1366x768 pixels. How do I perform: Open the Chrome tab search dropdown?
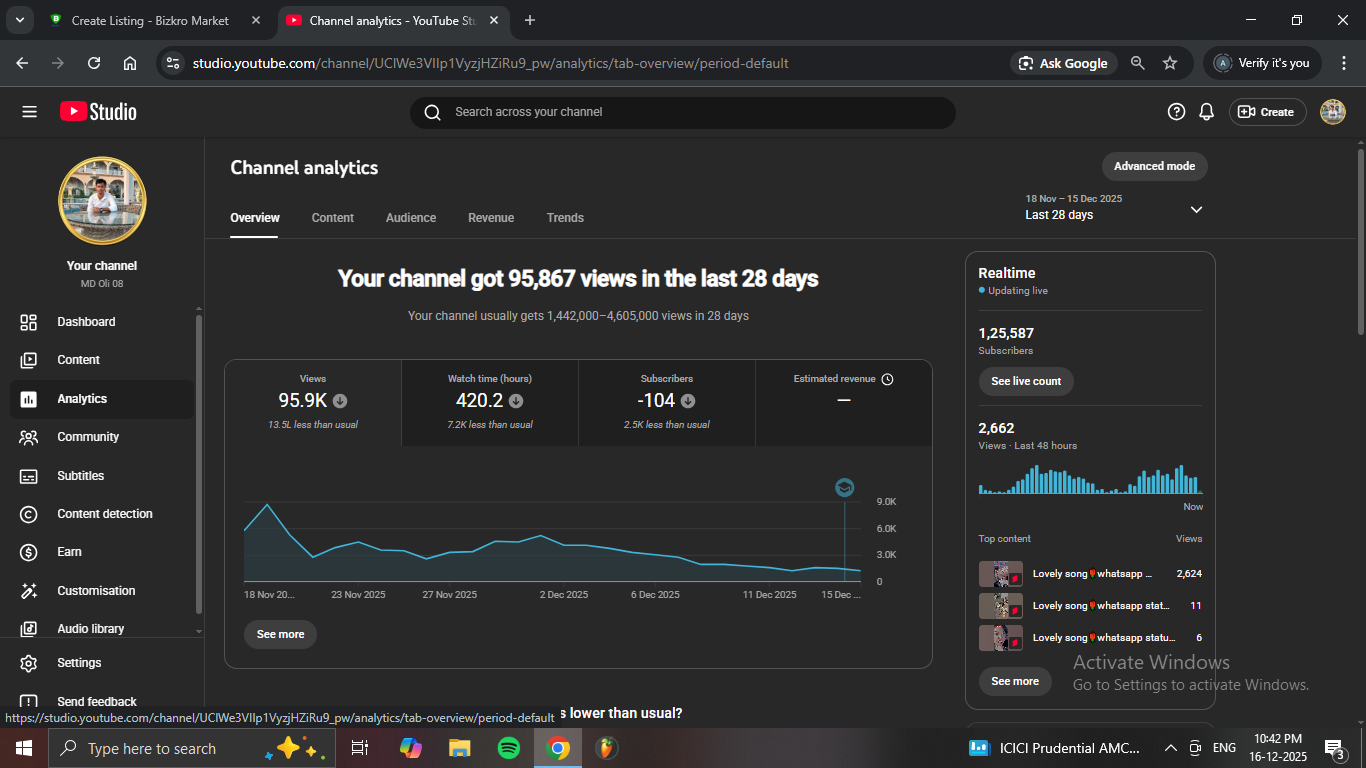[19, 20]
